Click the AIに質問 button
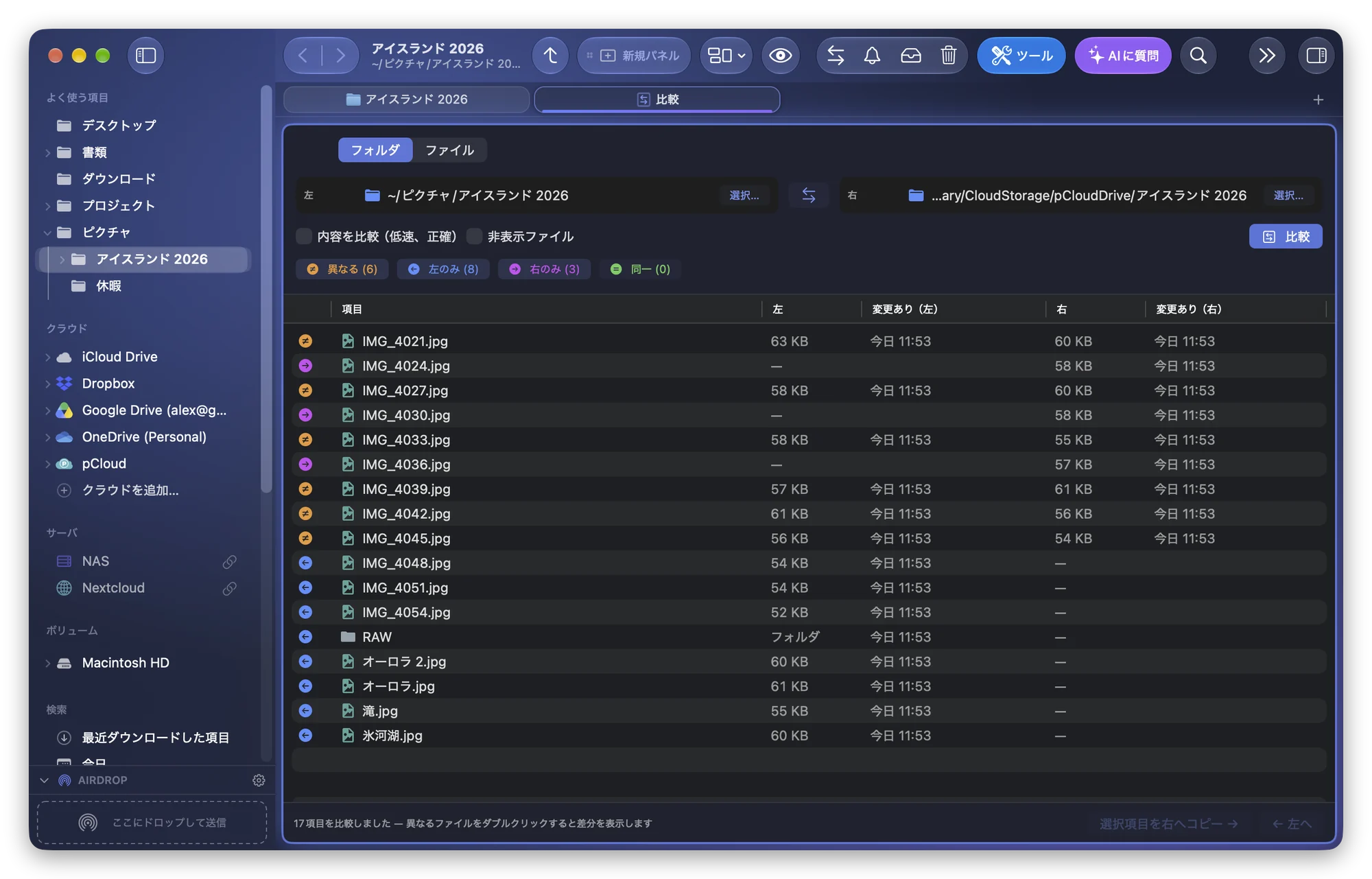Viewport: 1372px width, 879px height. click(1123, 56)
